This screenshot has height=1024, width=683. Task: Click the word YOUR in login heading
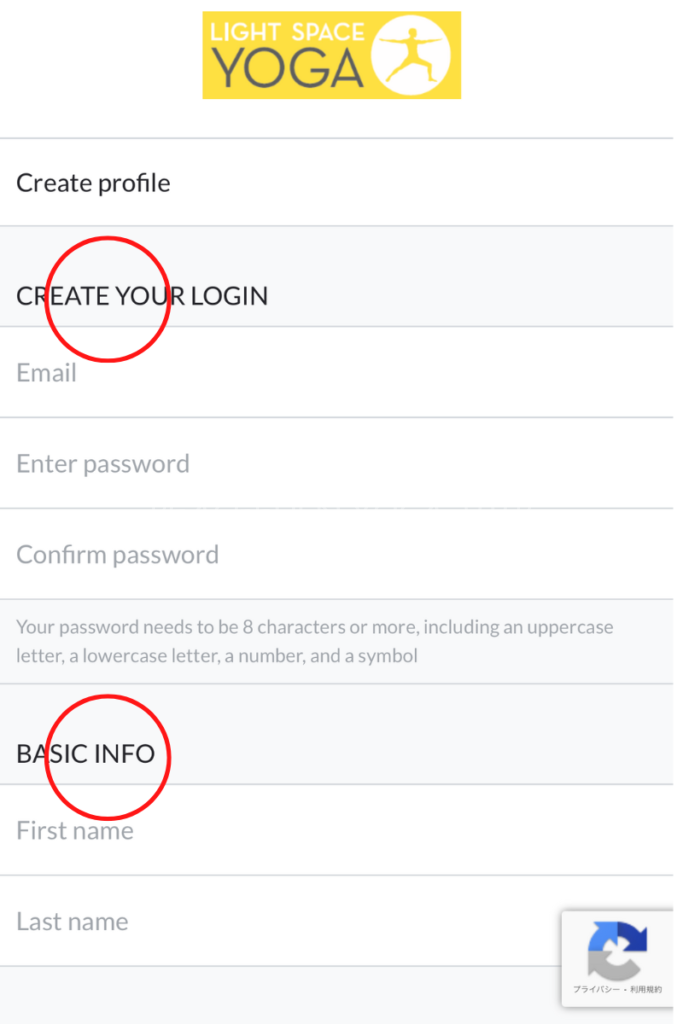coord(150,296)
